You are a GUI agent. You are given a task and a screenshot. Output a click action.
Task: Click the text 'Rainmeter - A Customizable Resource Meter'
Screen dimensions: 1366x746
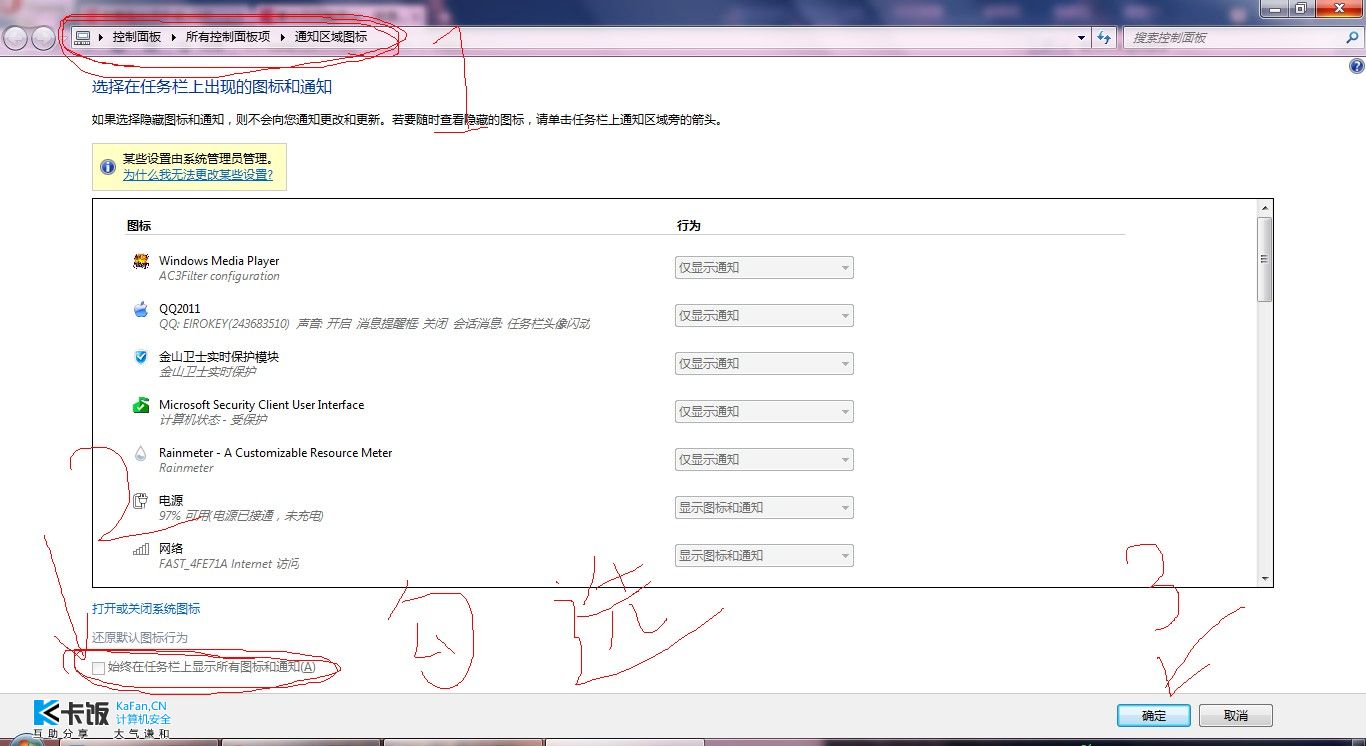[275, 453]
